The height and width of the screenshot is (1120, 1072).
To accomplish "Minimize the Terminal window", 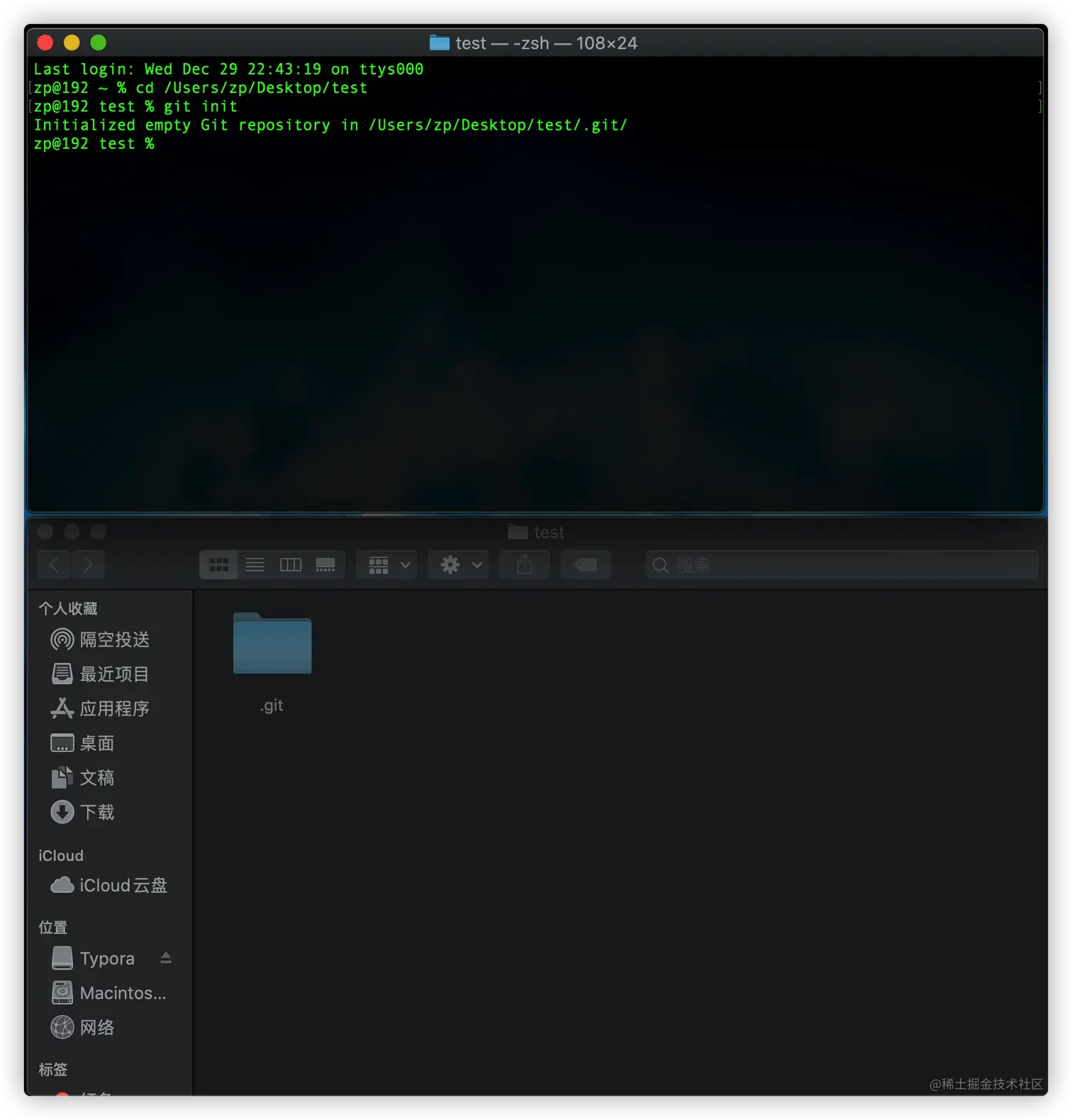I will pos(72,43).
